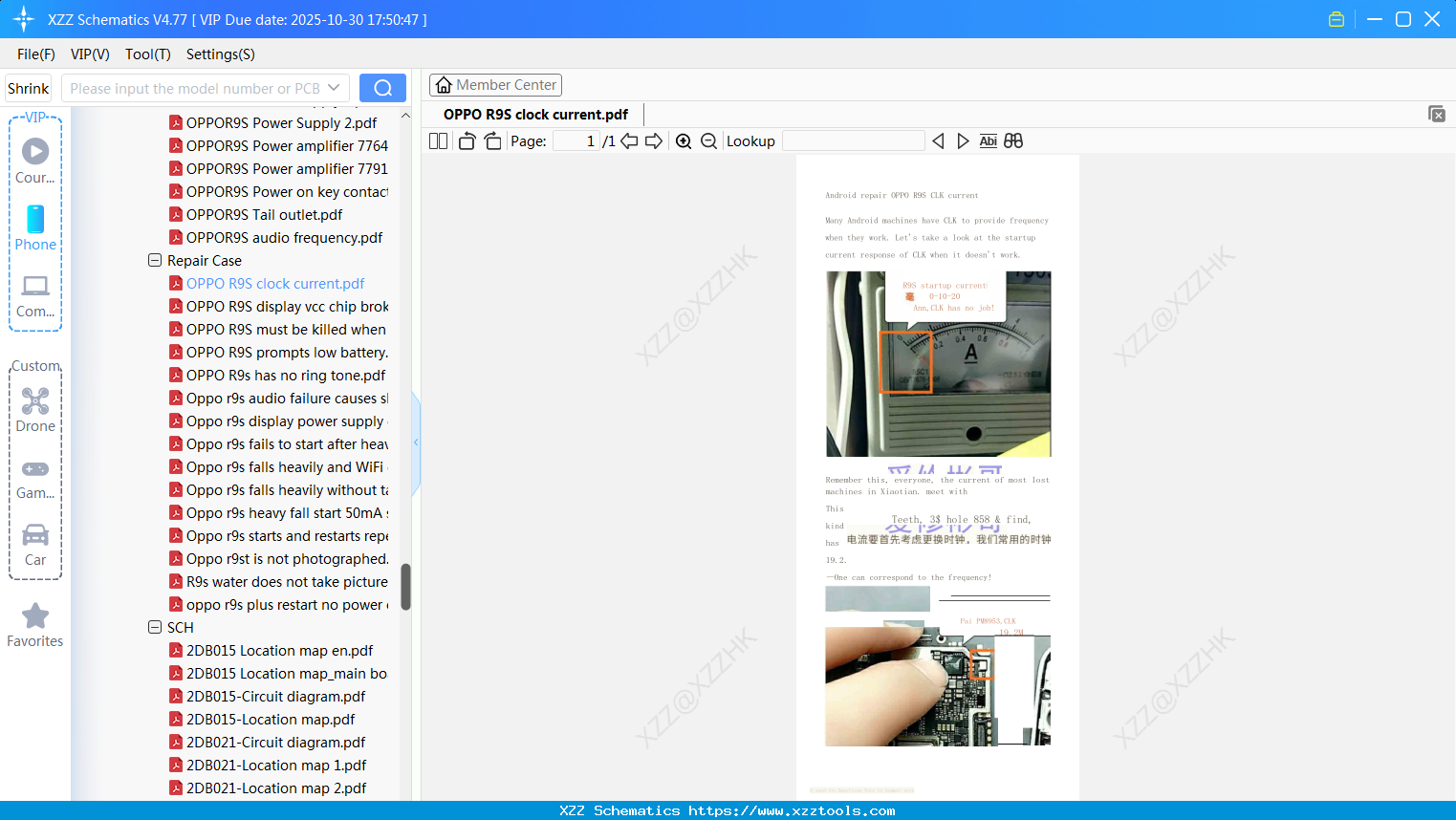
Task: Click the Page number input field
Action: click(x=576, y=141)
